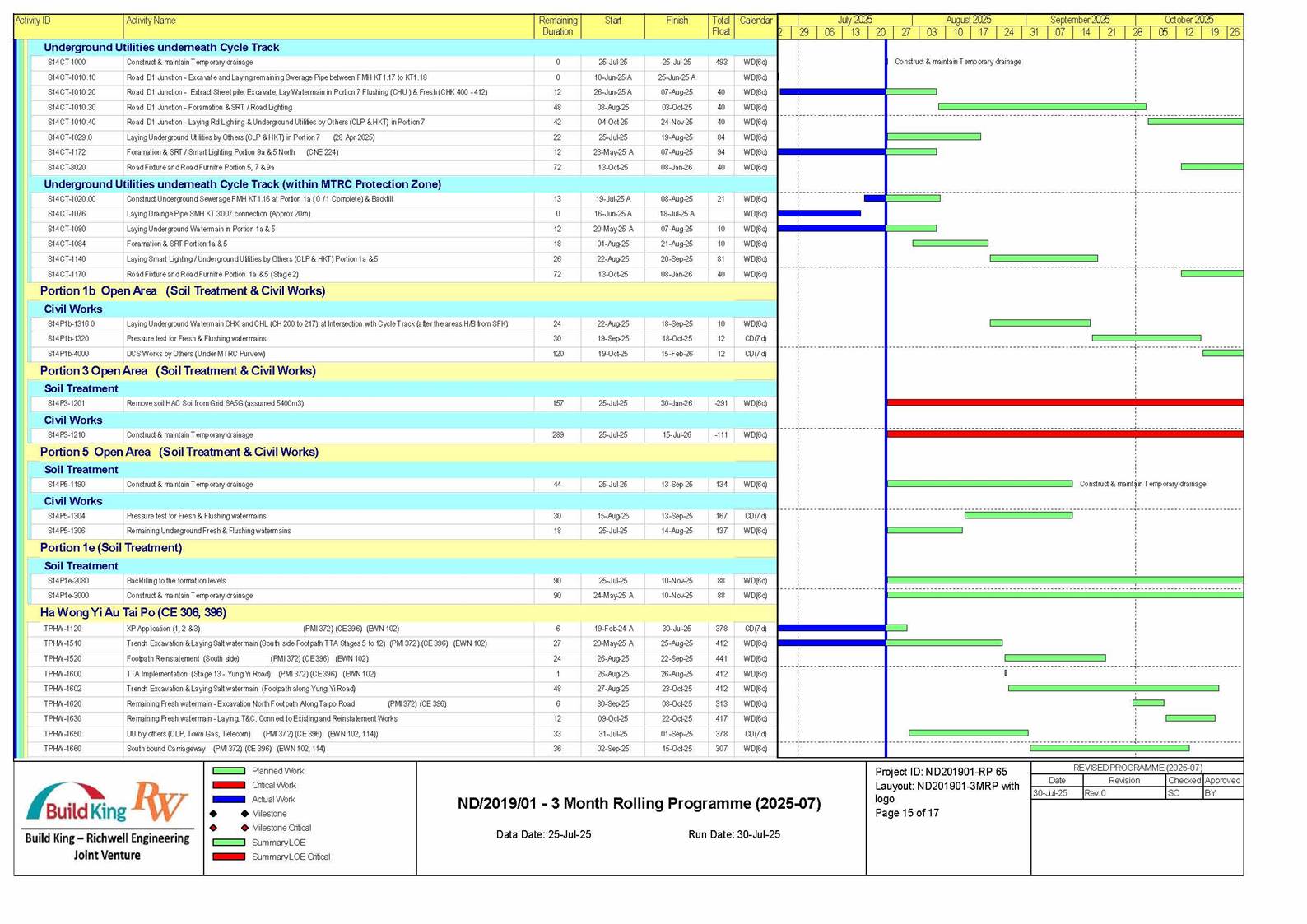Click activity ID 'S14CT-1172'

[67, 152]
